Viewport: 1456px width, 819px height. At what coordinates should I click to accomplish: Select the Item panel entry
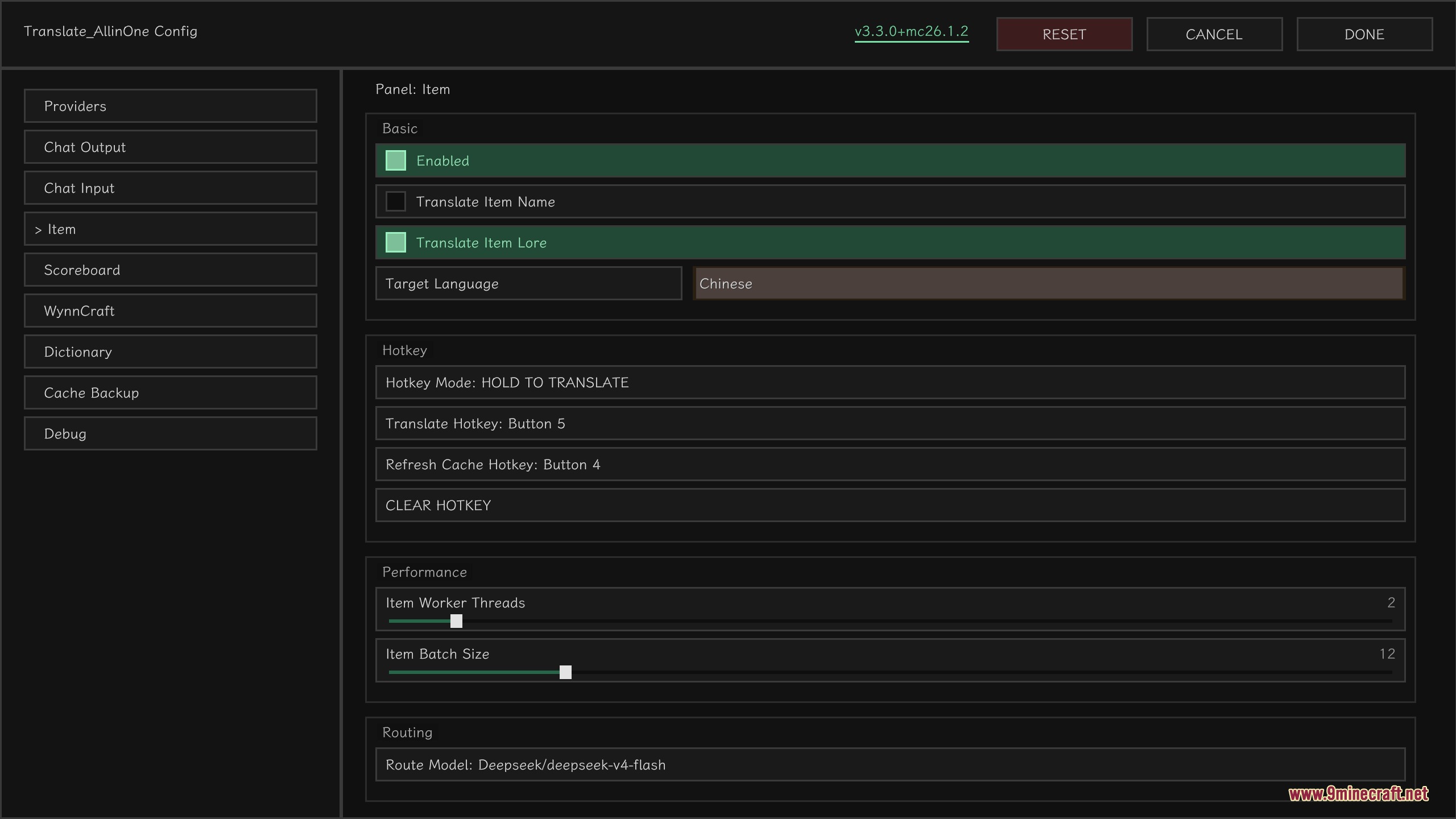point(170,229)
